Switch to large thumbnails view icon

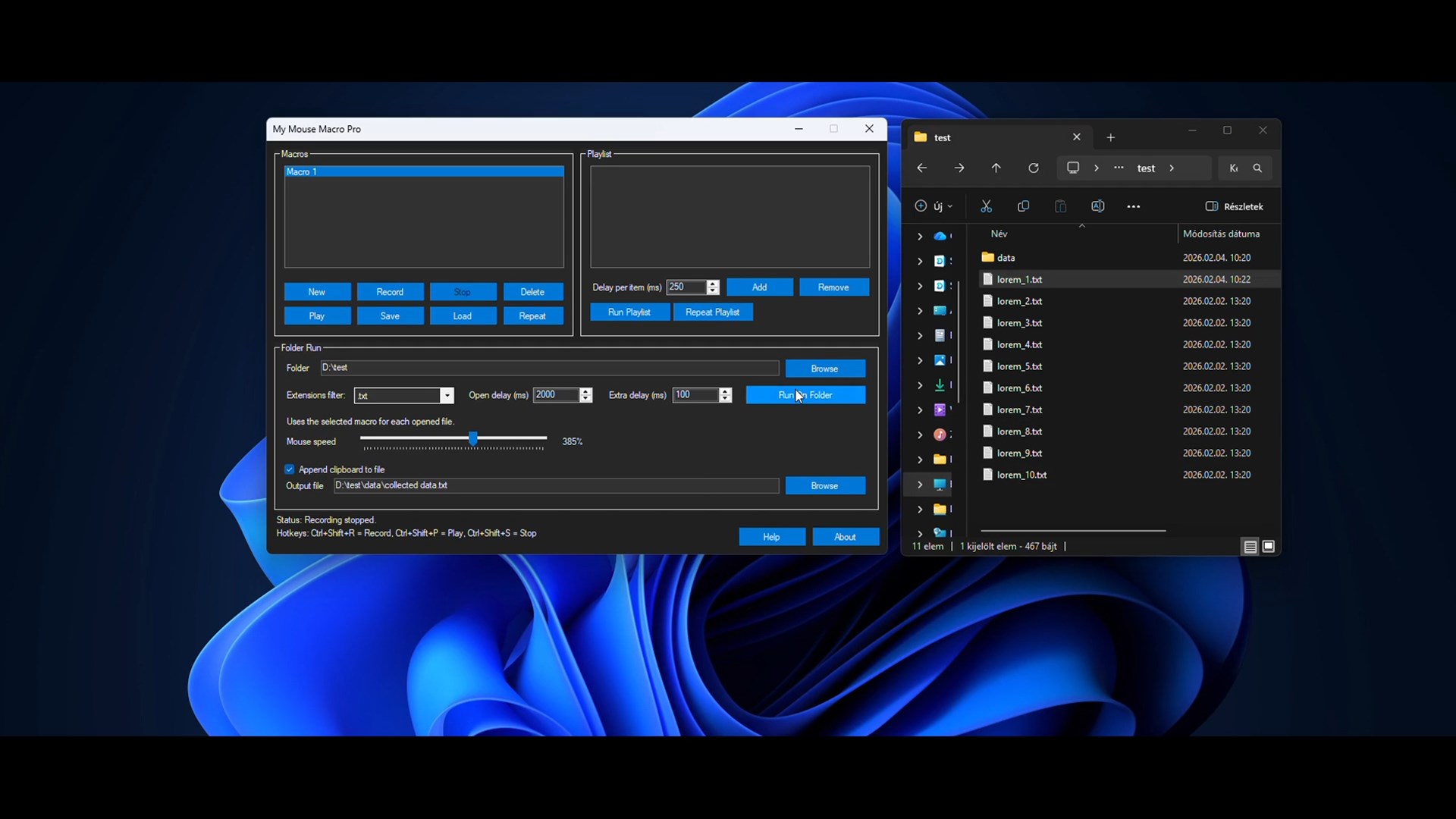pyautogui.click(x=1269, y=546)
